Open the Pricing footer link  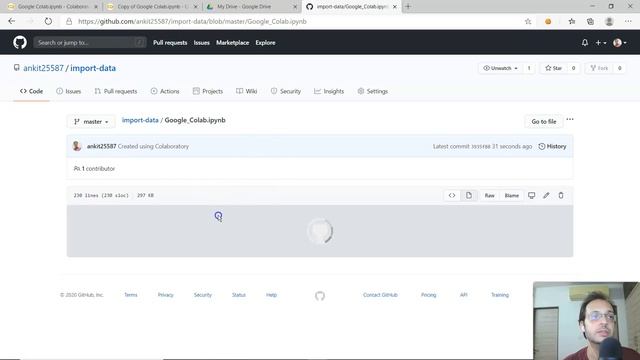[429, 295]
